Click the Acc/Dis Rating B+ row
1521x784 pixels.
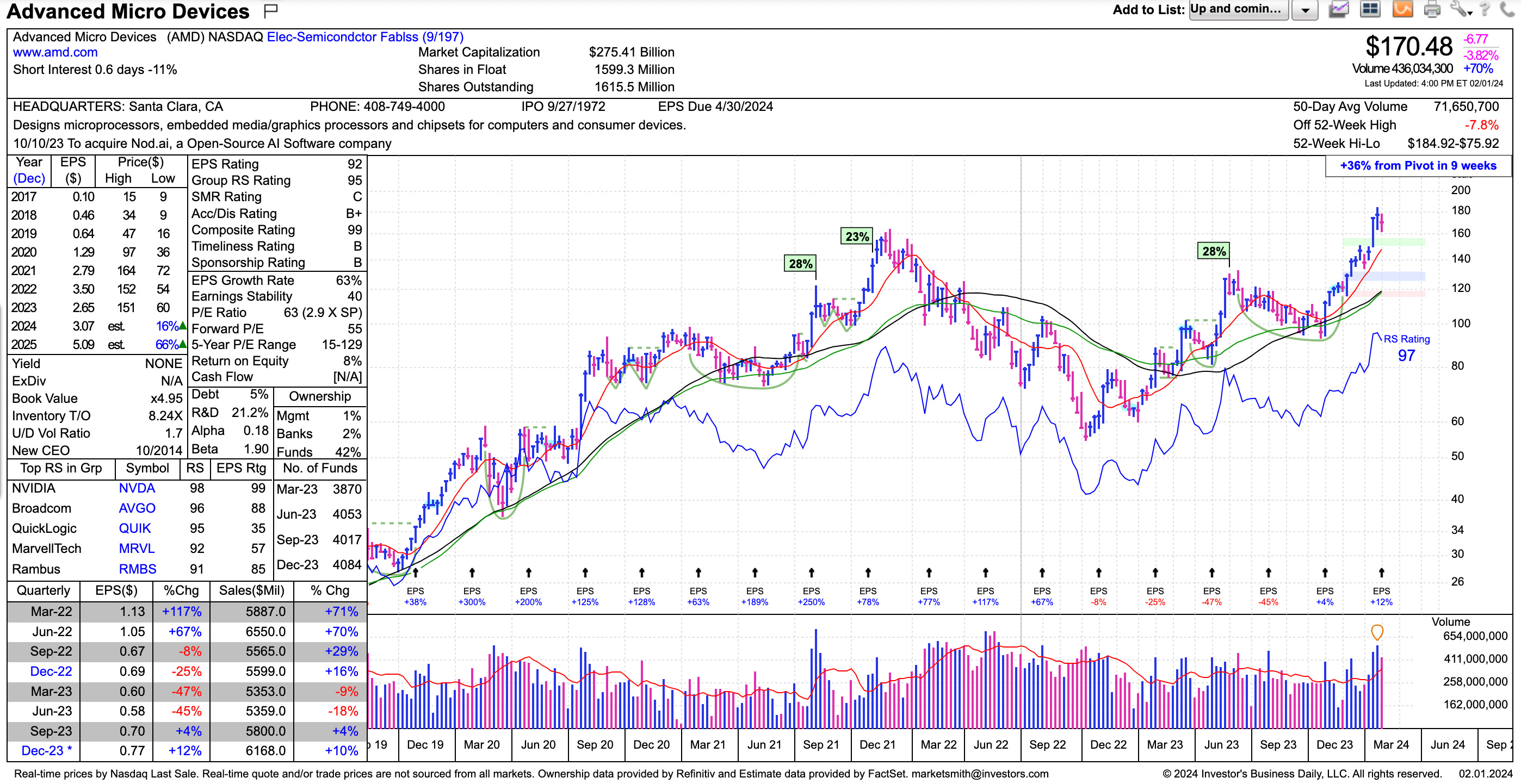pos(276,213)
